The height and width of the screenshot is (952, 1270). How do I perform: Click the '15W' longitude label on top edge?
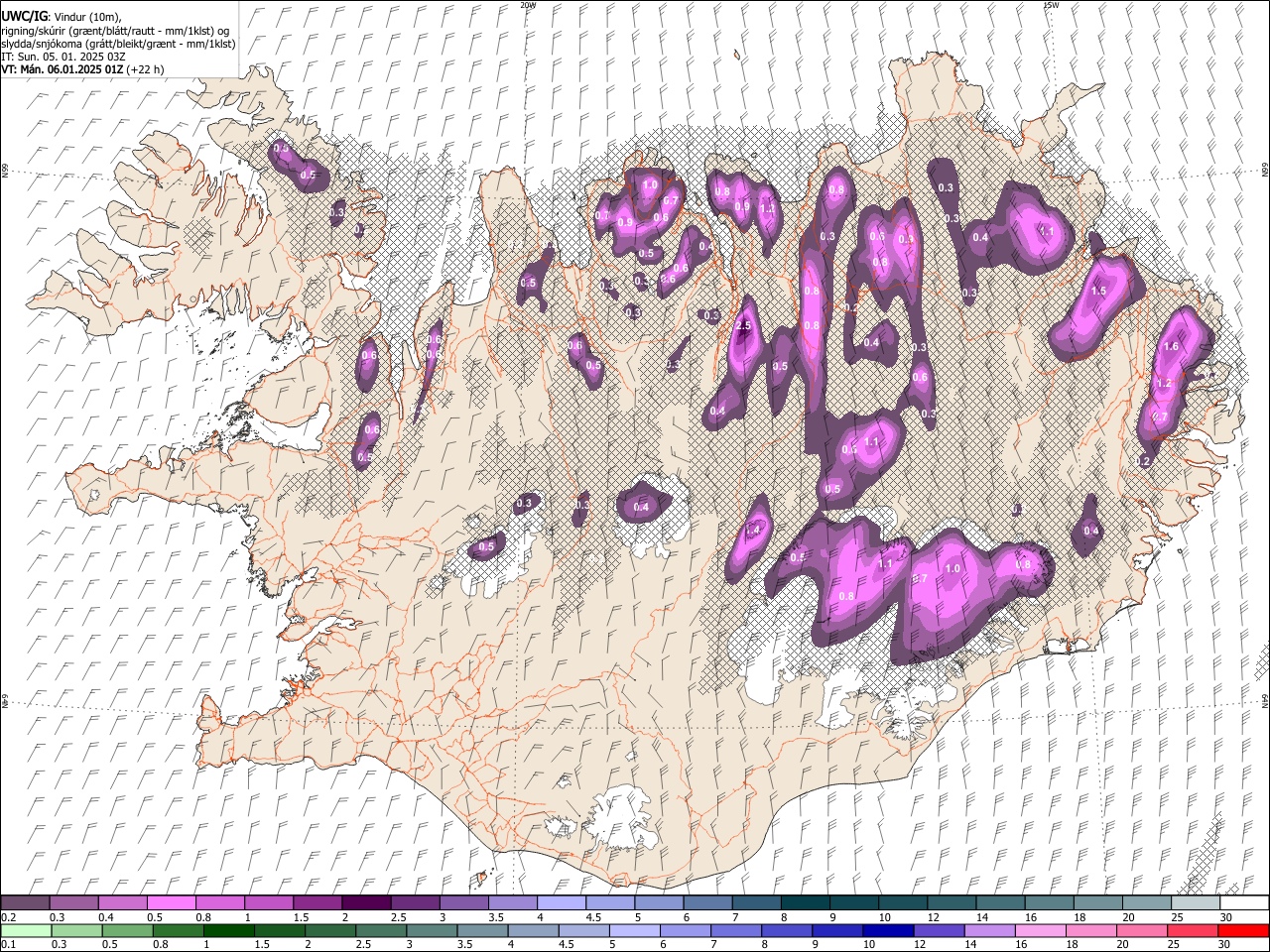[x=1051, y=5]
